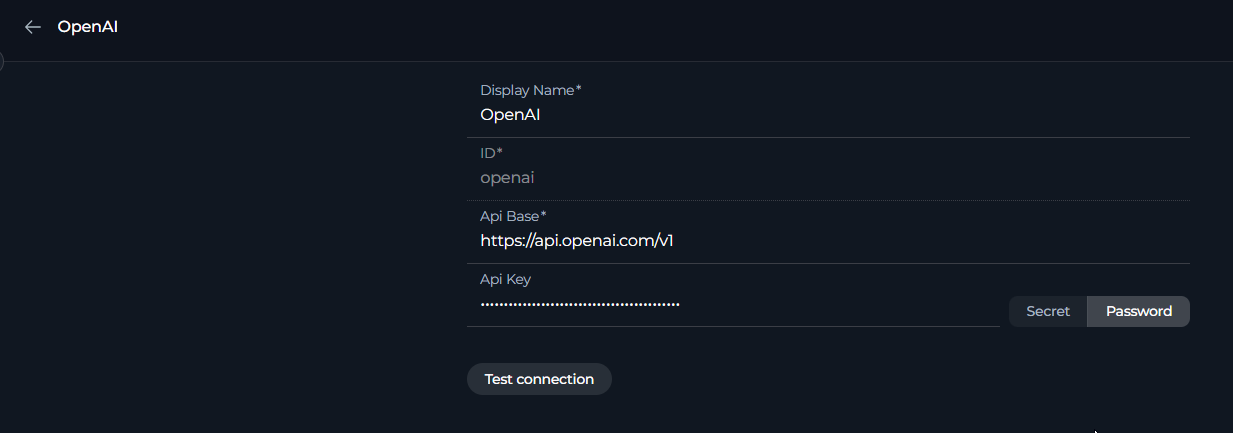Viewport: 1233px width, 433px height.
Task: Click the asterisk after Display Name
Action: [578, 89]
